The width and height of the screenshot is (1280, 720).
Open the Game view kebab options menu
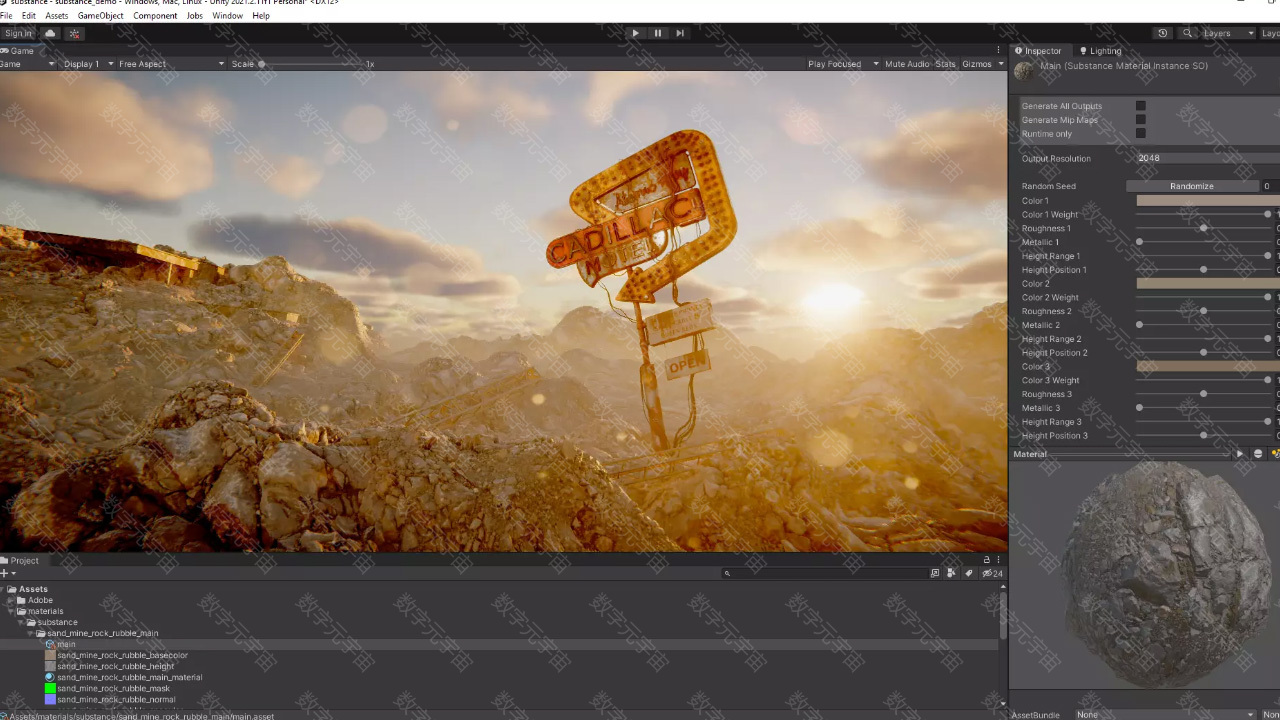click(x=998, y=50)
